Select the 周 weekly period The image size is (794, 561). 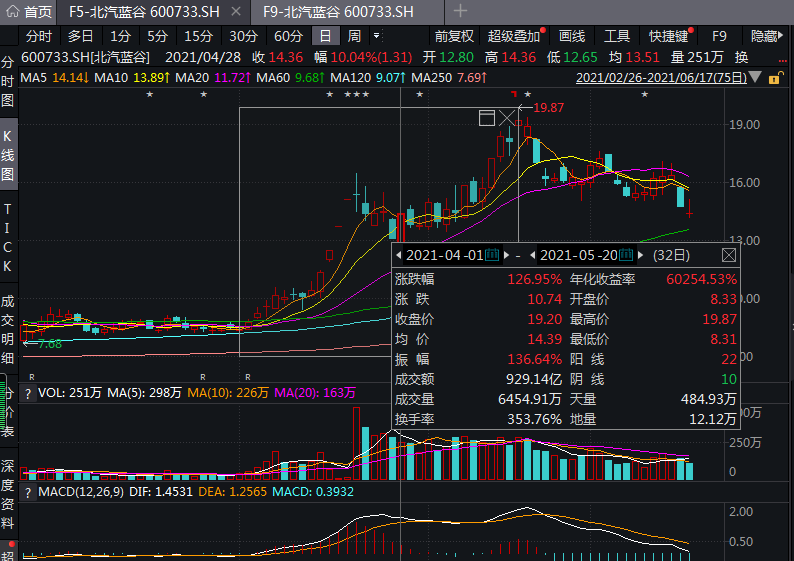(x=354, y=36)
